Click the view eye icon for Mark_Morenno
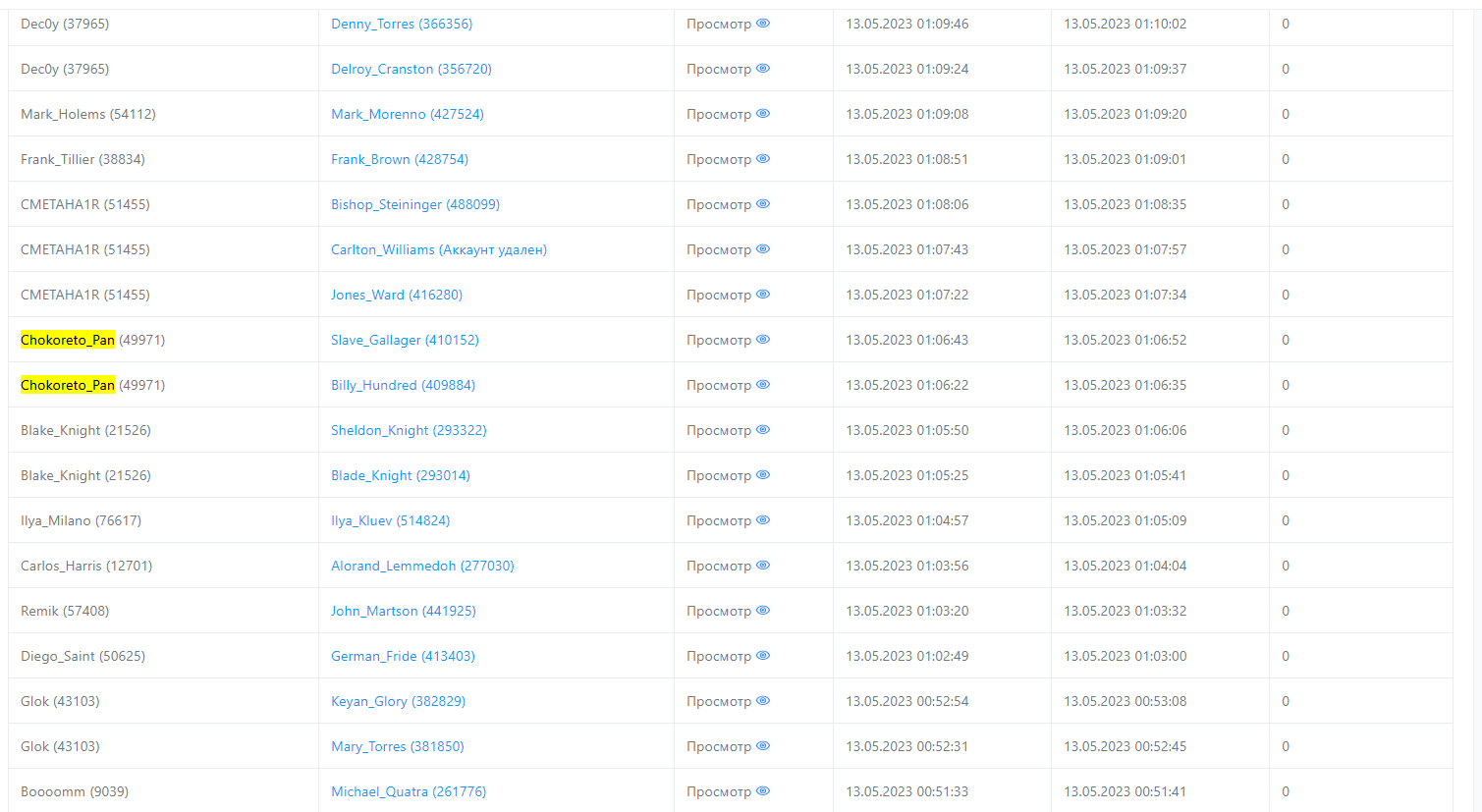The image size is (1482, 812). click(x=763, y=114)
